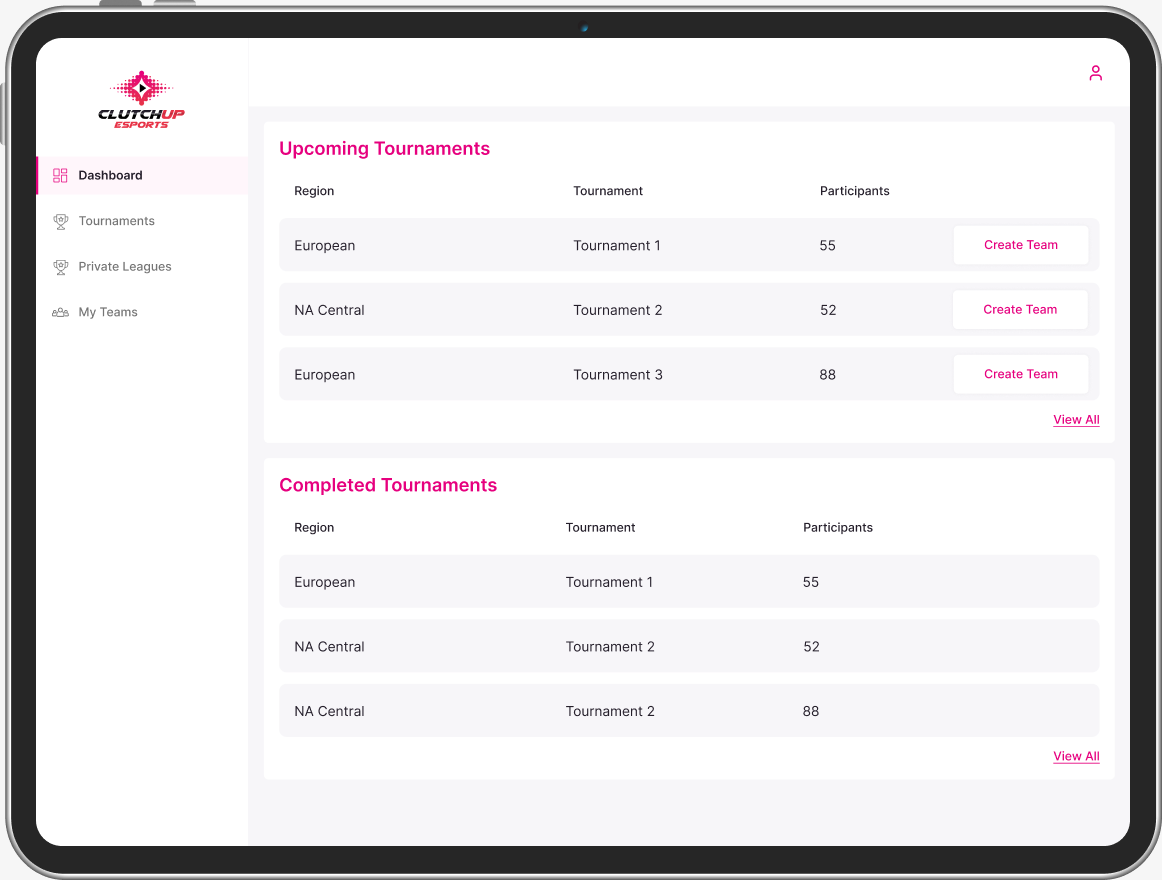Click participants value 52 in Completed table
Screen dimensions: 1162x880
point(811,646)
